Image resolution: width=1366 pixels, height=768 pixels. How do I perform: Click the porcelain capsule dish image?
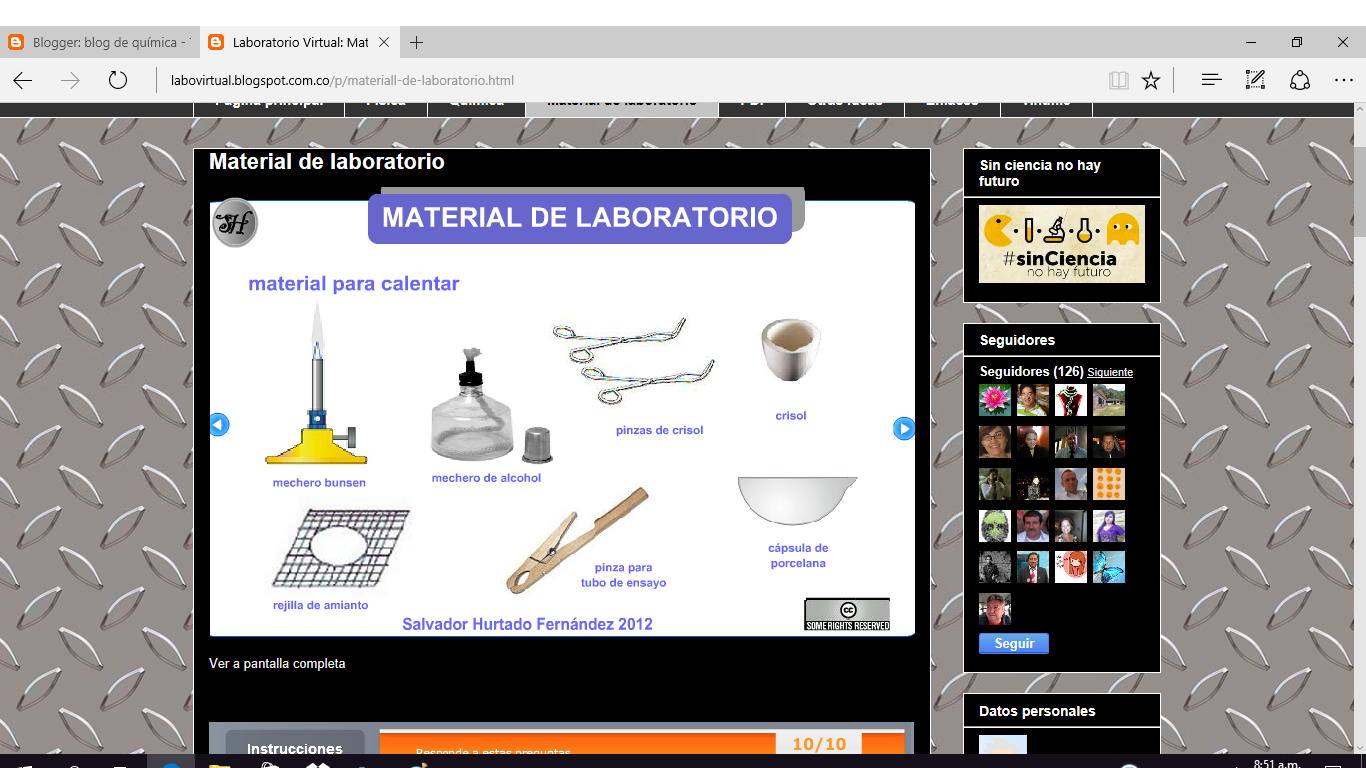tap(797, 500)
